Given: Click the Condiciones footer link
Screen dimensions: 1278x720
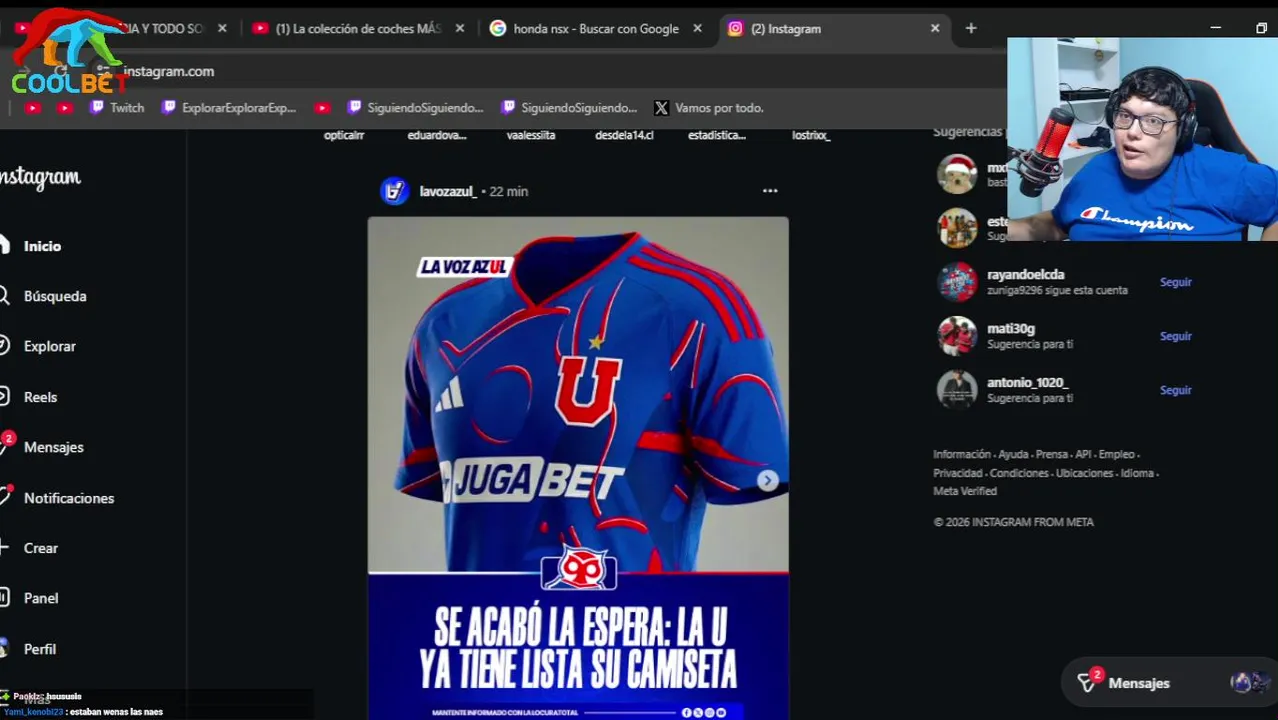Looking at the screenshot, I should click(x=1019, y=473).
